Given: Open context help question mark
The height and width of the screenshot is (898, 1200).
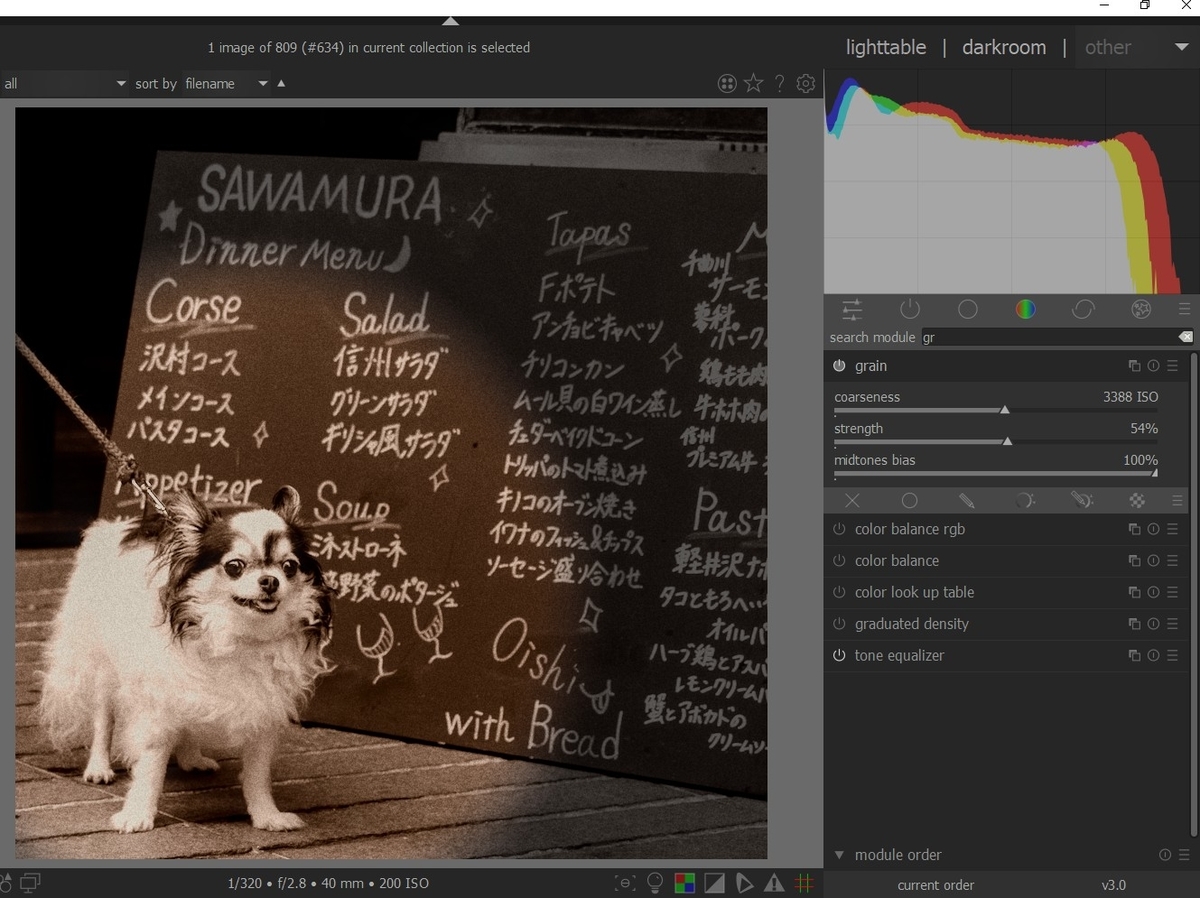Looking at the screenshot, I should (x=780, y=84).
